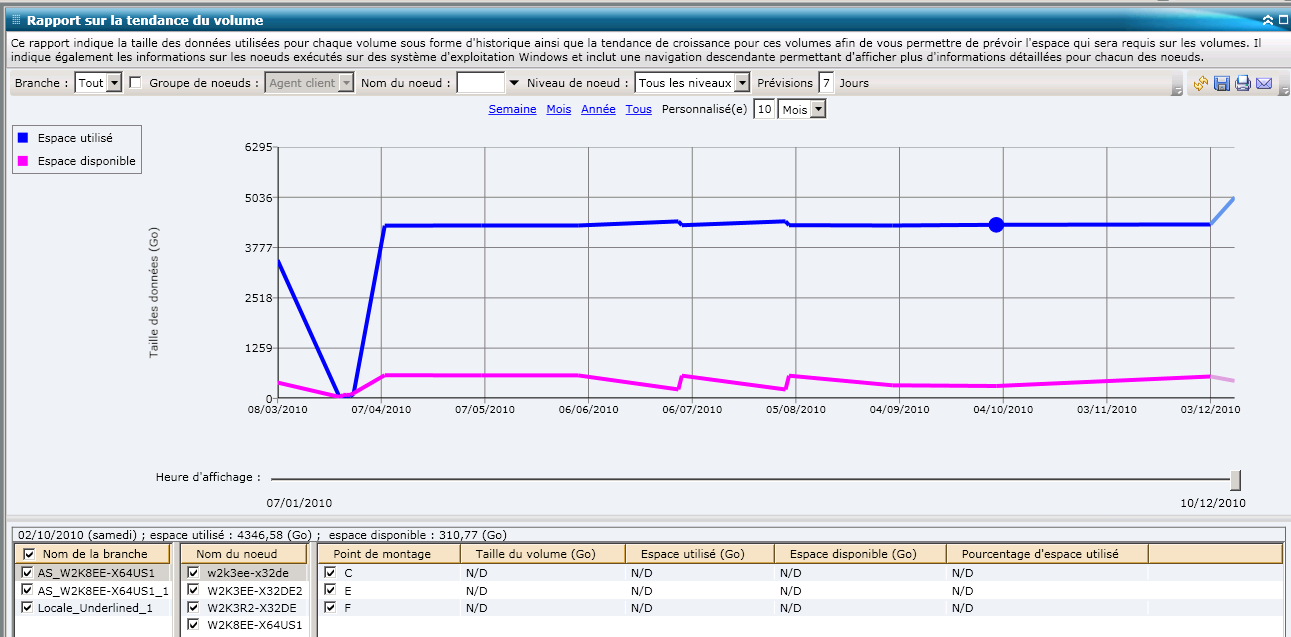Show the Tous time range

(x=639, y=109)
